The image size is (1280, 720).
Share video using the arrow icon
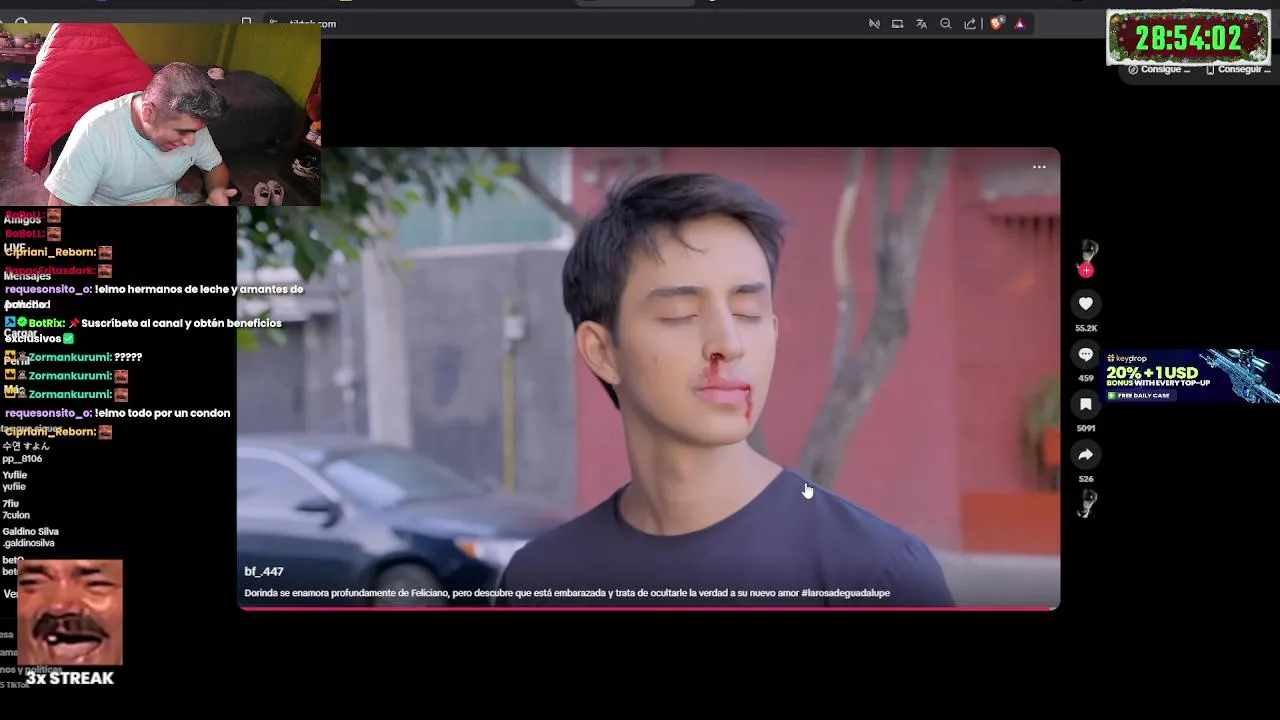coord(1086,455)
